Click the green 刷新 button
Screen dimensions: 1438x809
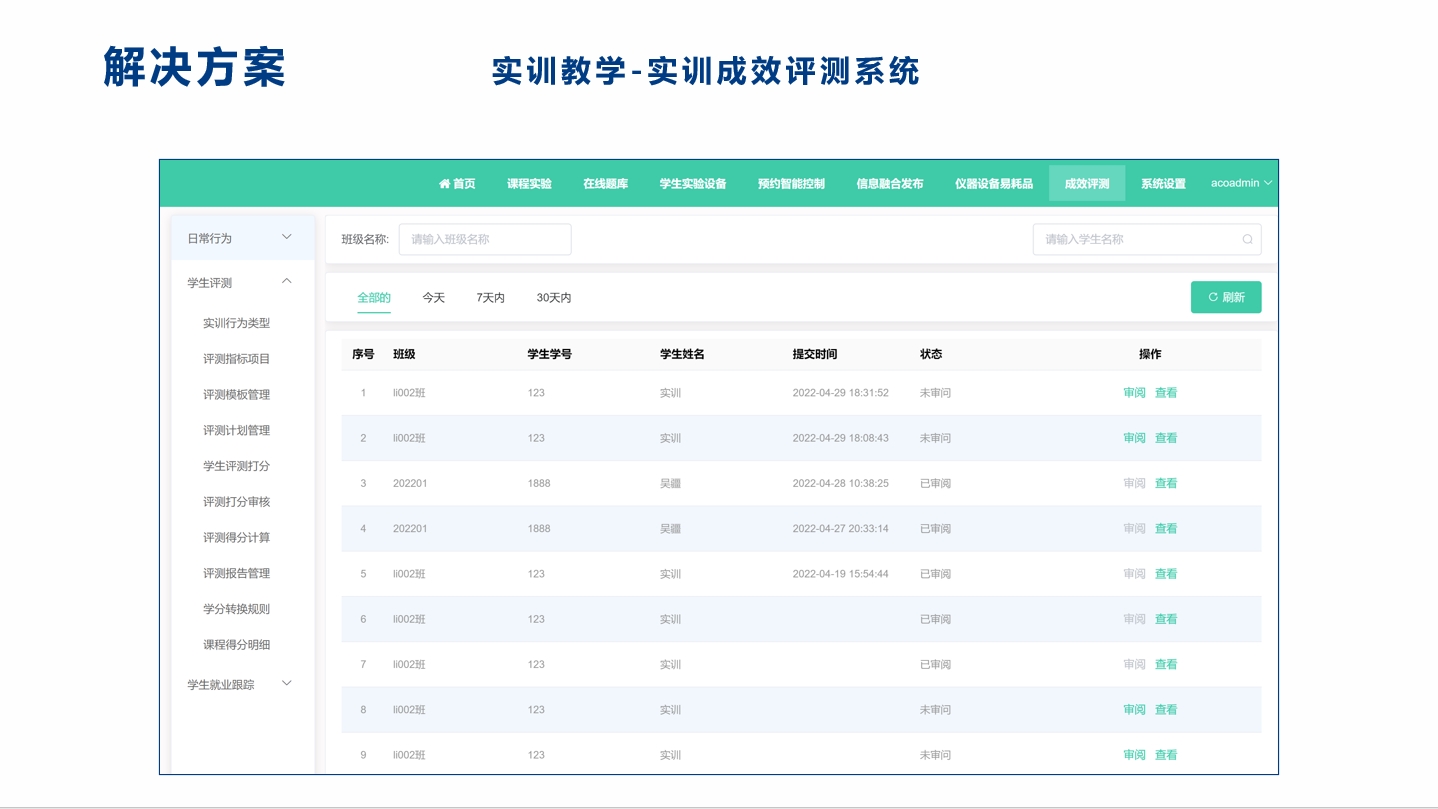1226,297
